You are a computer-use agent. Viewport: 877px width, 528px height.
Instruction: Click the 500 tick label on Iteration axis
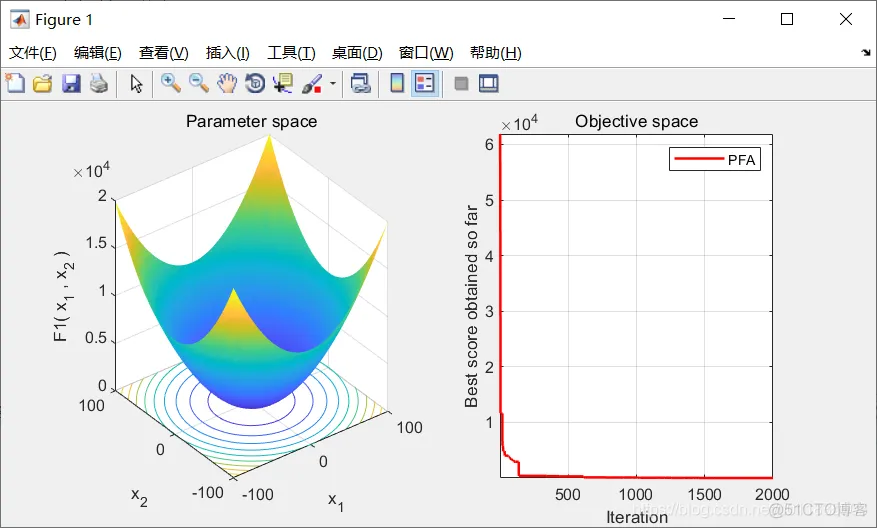coord(568,494)
